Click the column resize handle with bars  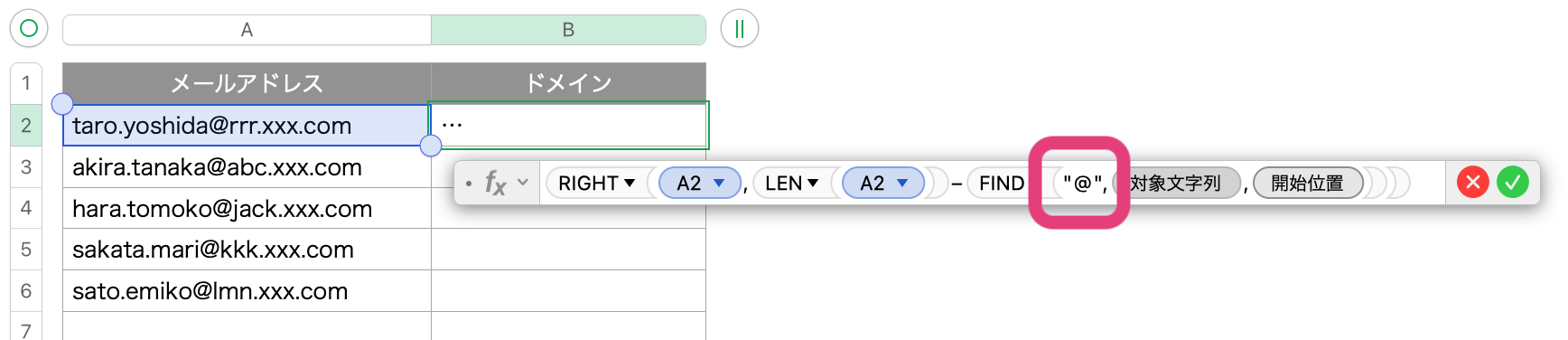click(x=740, y=29)
